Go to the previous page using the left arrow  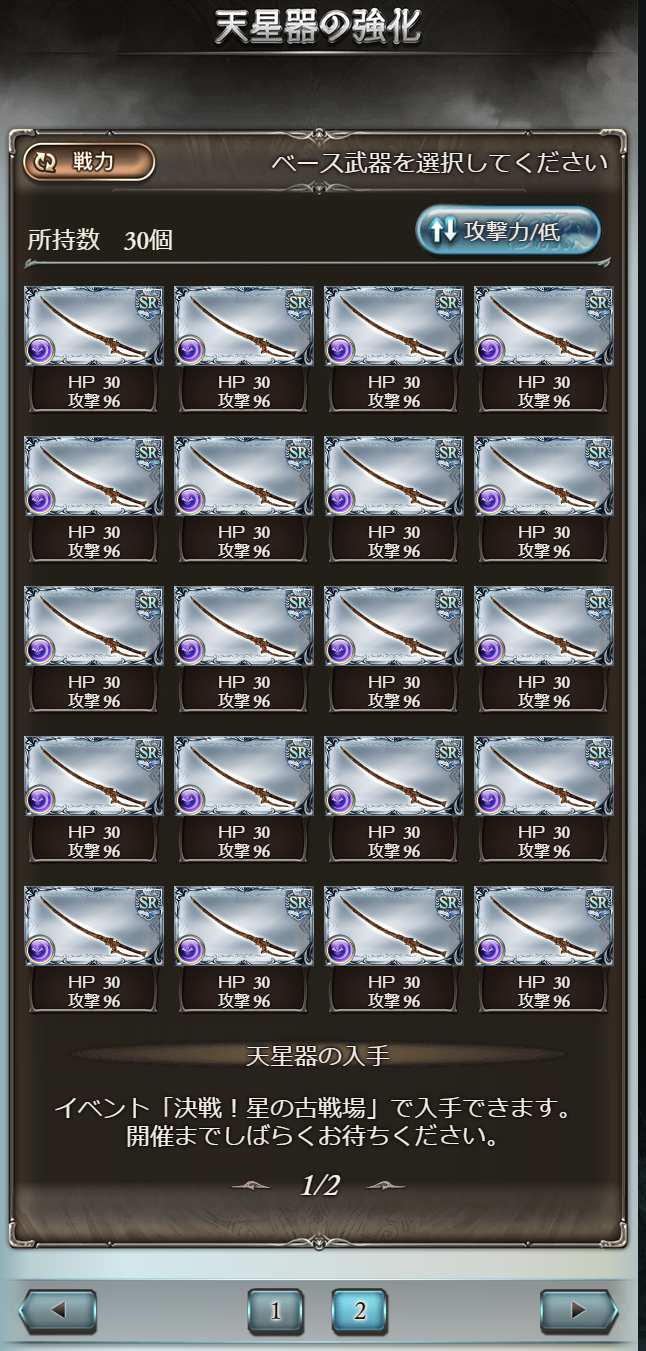point(57,1311)
